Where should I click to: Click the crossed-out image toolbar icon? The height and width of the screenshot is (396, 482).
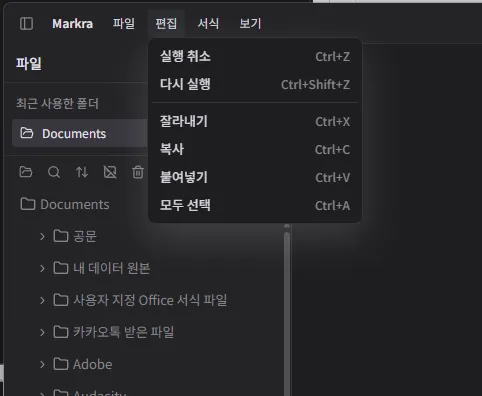(x=110, y=172)
